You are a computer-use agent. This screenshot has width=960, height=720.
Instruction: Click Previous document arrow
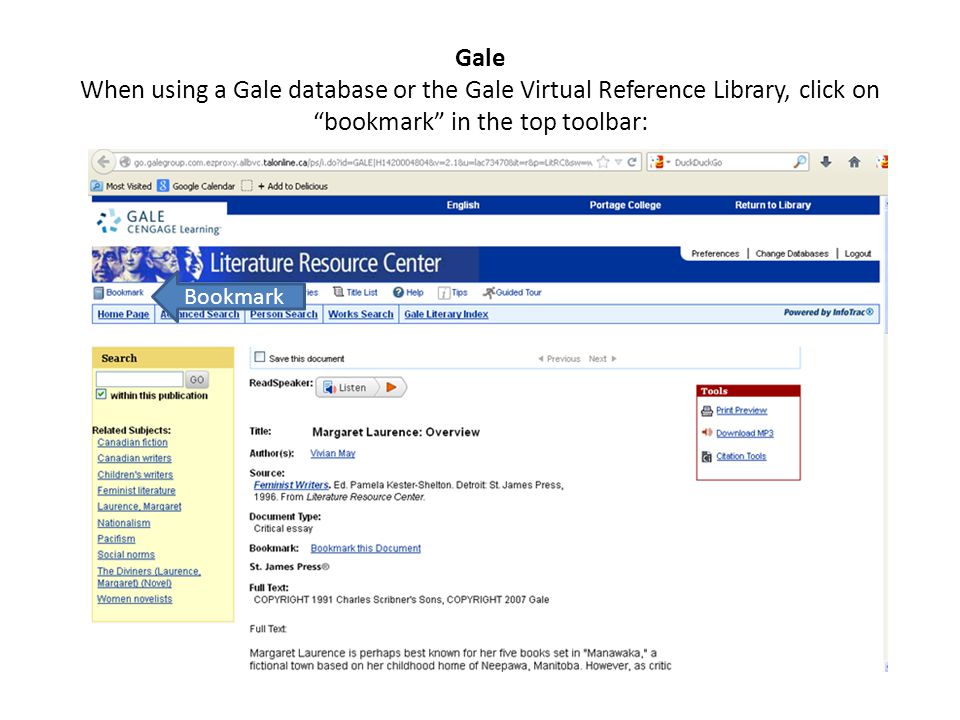pyautogui.click(x=559, y=359)
